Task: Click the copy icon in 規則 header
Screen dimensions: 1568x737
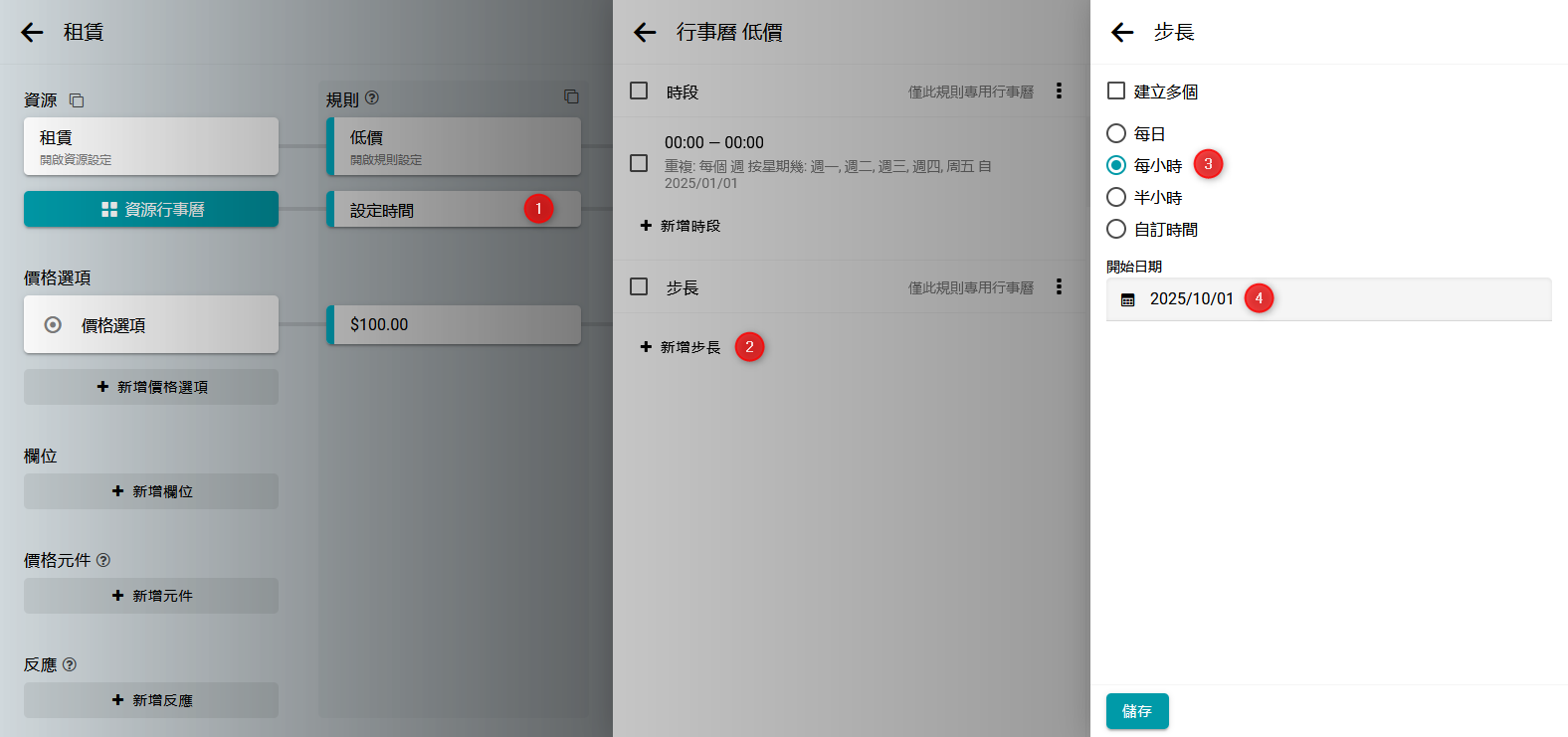Action: point(571,96)
